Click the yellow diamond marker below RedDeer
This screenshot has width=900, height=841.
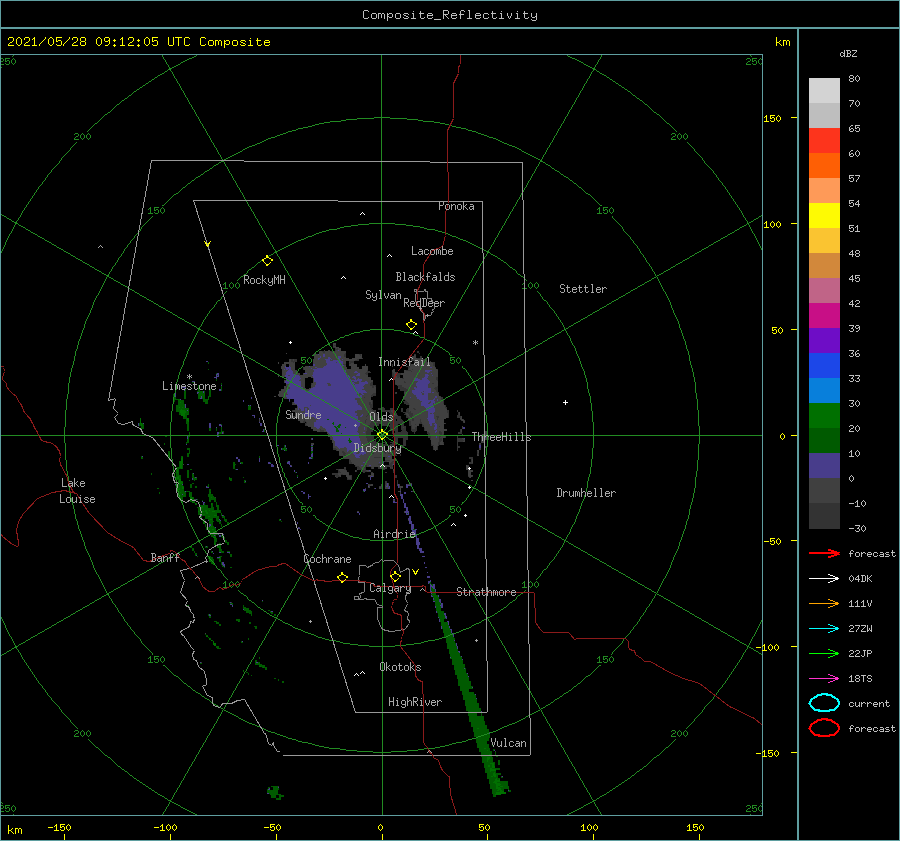tap(412, 325)
